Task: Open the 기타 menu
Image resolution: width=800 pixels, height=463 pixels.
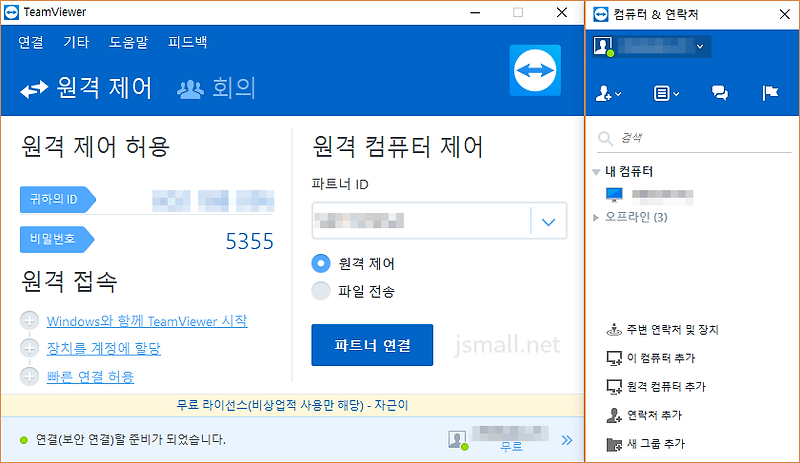Action: click(76, 42)
